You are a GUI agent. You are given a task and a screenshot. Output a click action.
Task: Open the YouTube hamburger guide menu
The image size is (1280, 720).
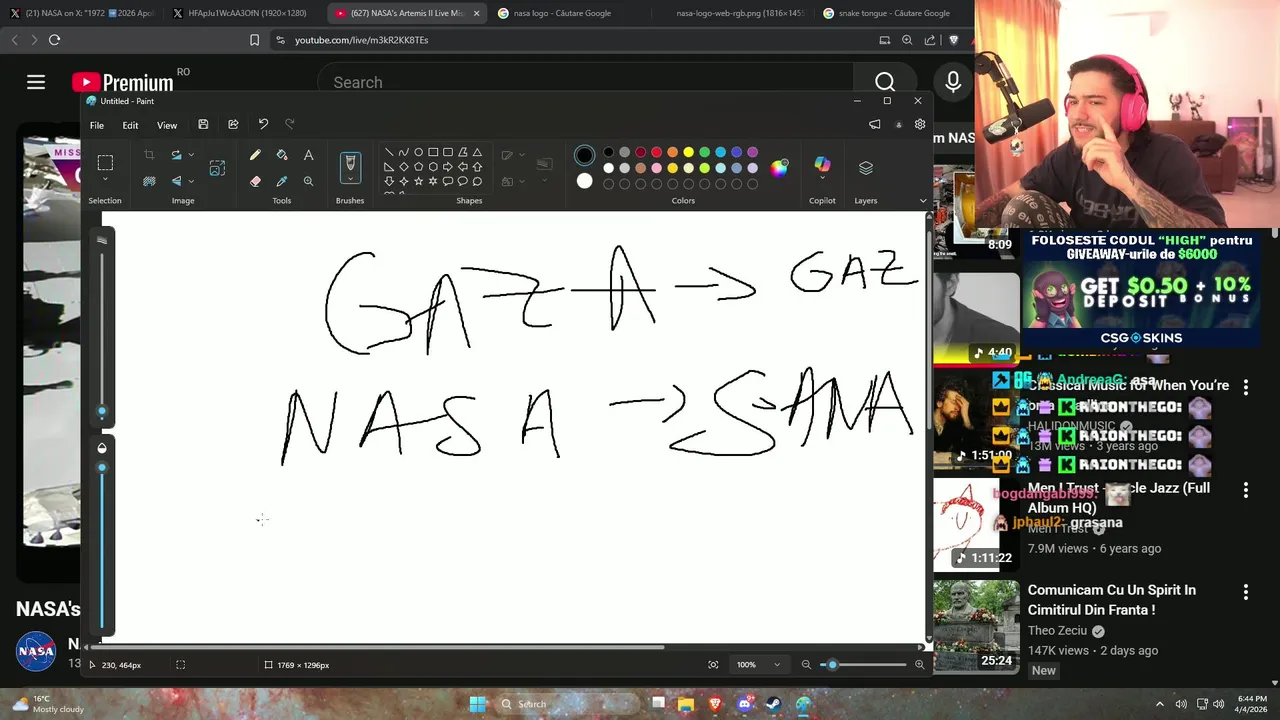(x=36, y=82)
